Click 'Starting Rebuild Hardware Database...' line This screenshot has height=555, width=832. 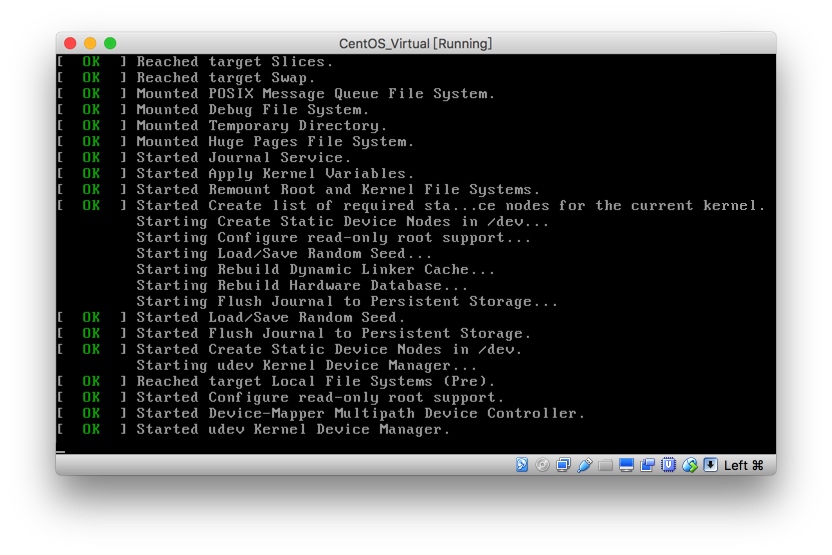pyautogui.click(x=302, y=285)
